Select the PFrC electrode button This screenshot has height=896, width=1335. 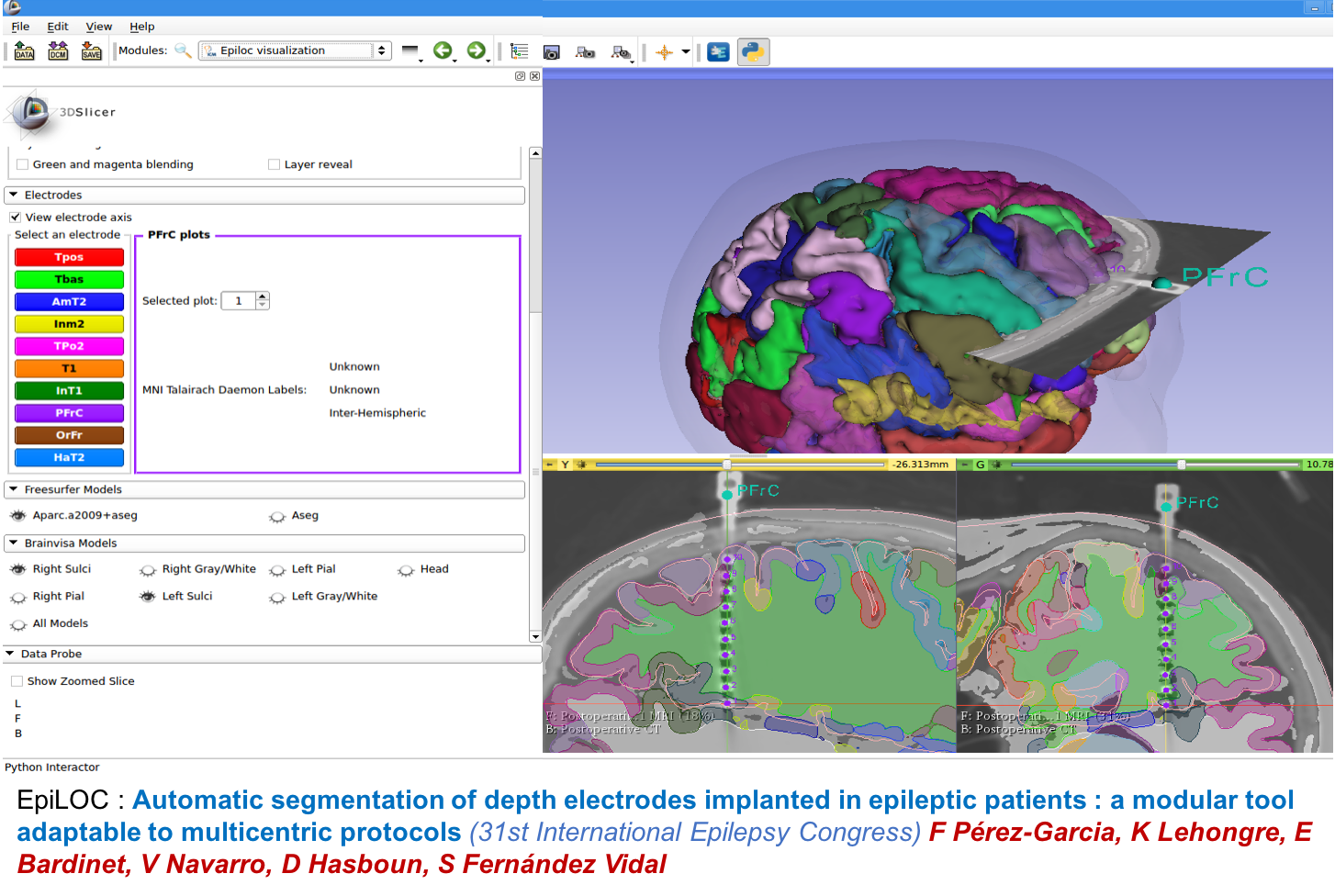pyautogui.click(x=69, y=413)
